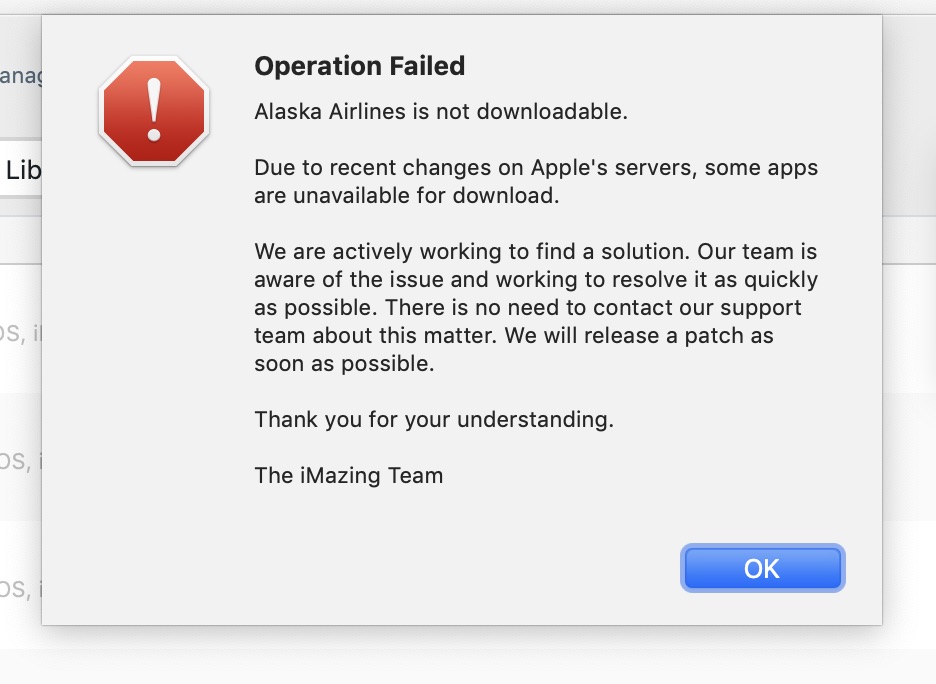Click the background window strip below the dialog
The width and height of the screenshot is (936, 684).
(x=460, y=656)
